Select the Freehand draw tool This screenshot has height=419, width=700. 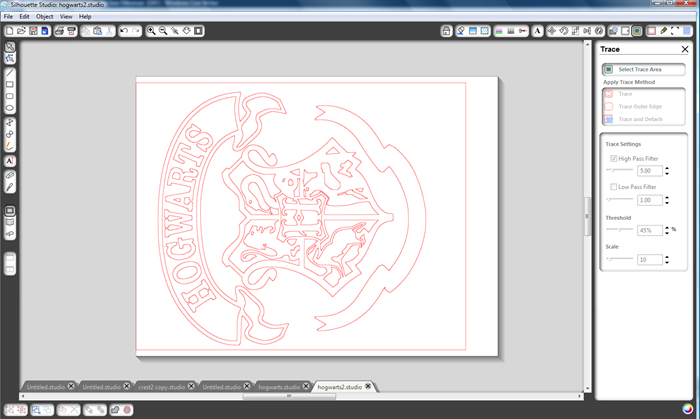click(x=10, y=146)
